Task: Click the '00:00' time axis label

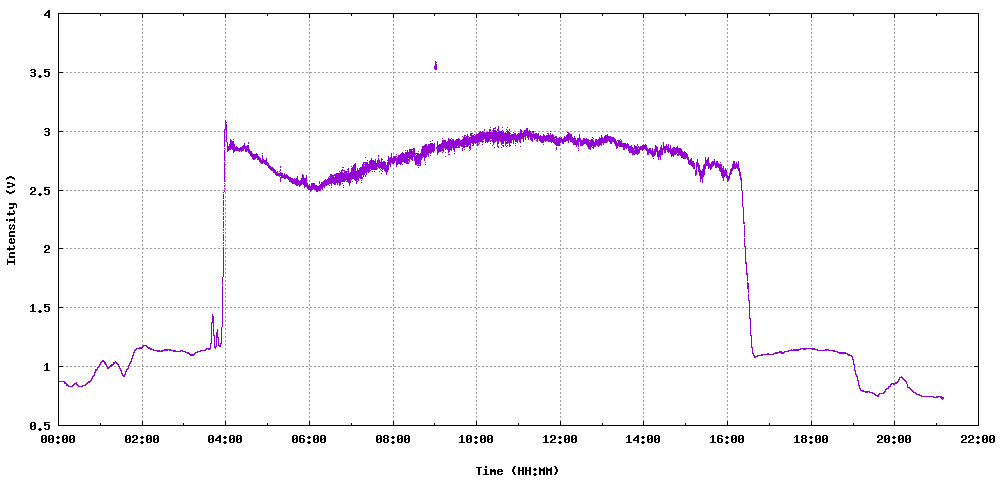Action: (59, 439)
